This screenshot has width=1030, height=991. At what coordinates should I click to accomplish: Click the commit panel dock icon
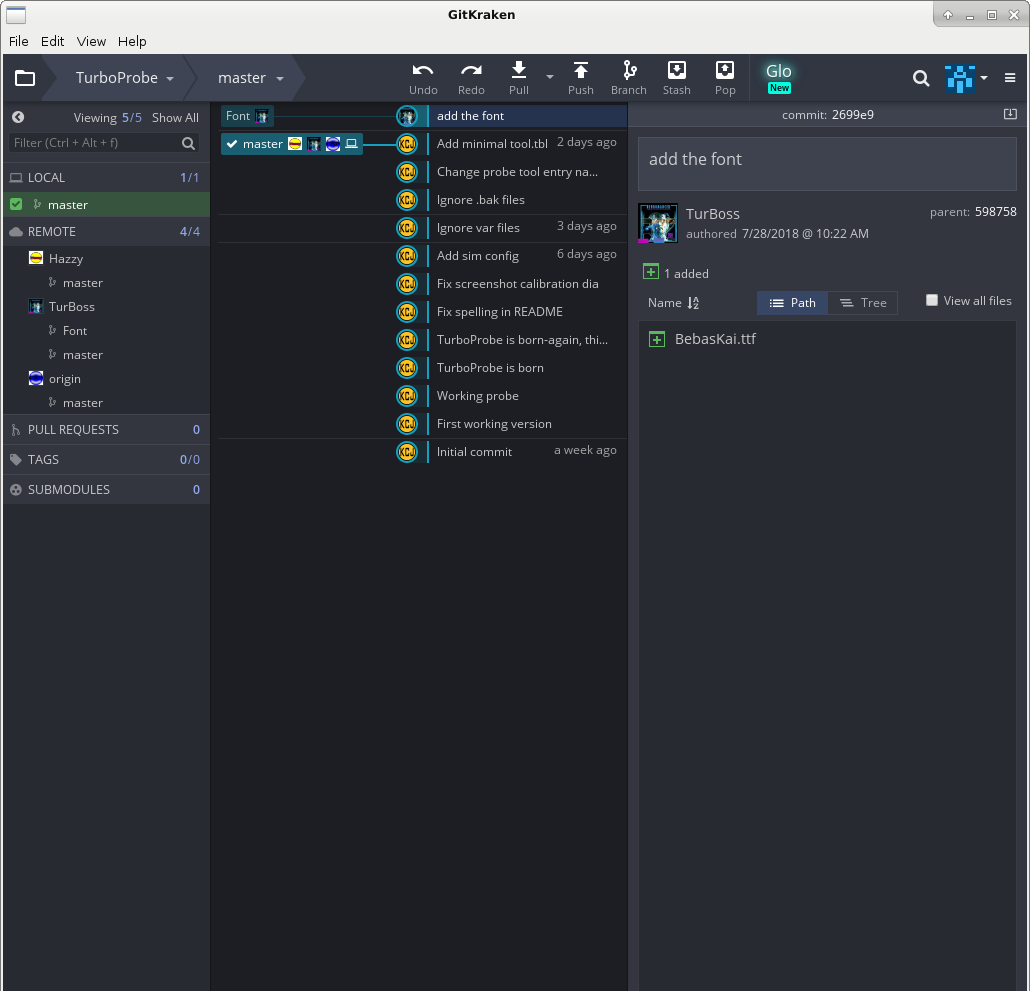pos(1010,114)
